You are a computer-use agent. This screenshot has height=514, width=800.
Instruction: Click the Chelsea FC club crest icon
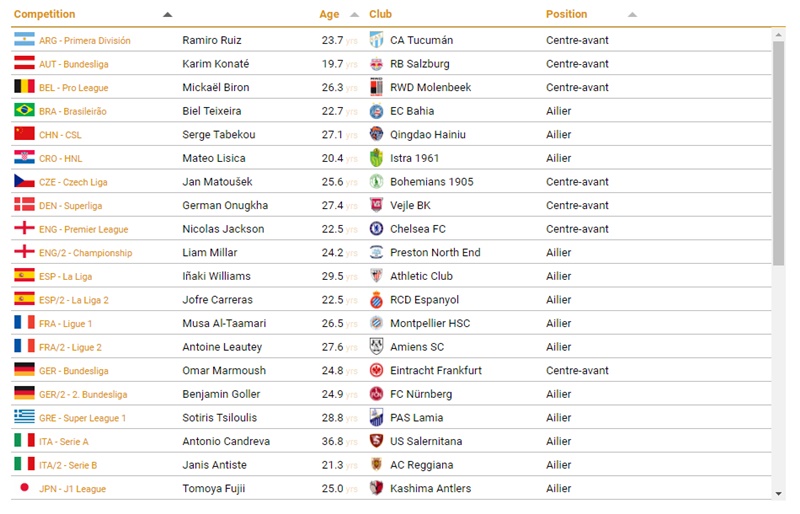click(377, 229)
